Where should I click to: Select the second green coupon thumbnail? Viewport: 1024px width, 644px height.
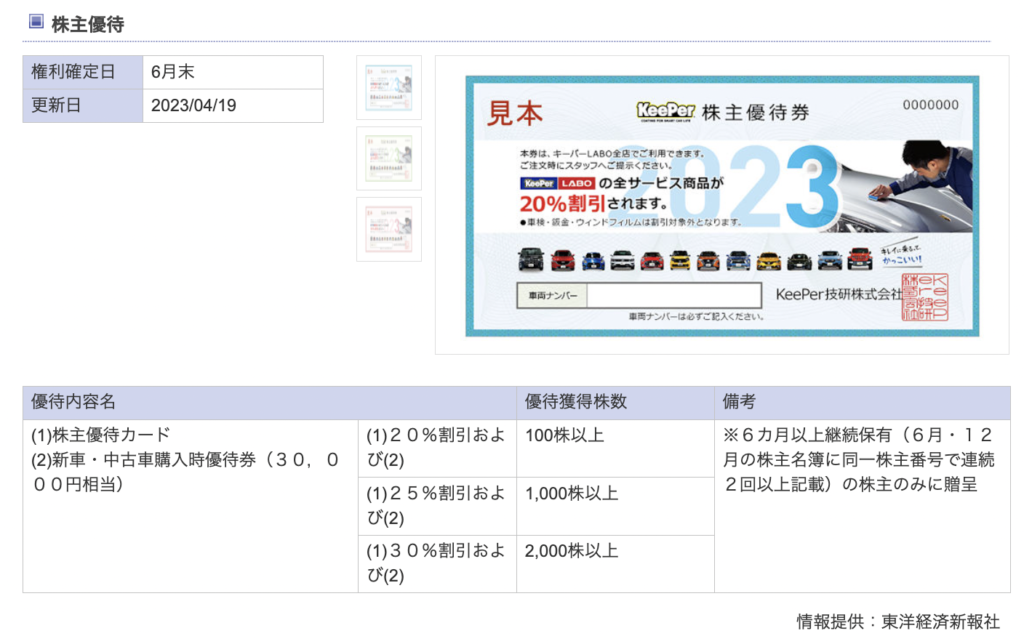[389, 159]
